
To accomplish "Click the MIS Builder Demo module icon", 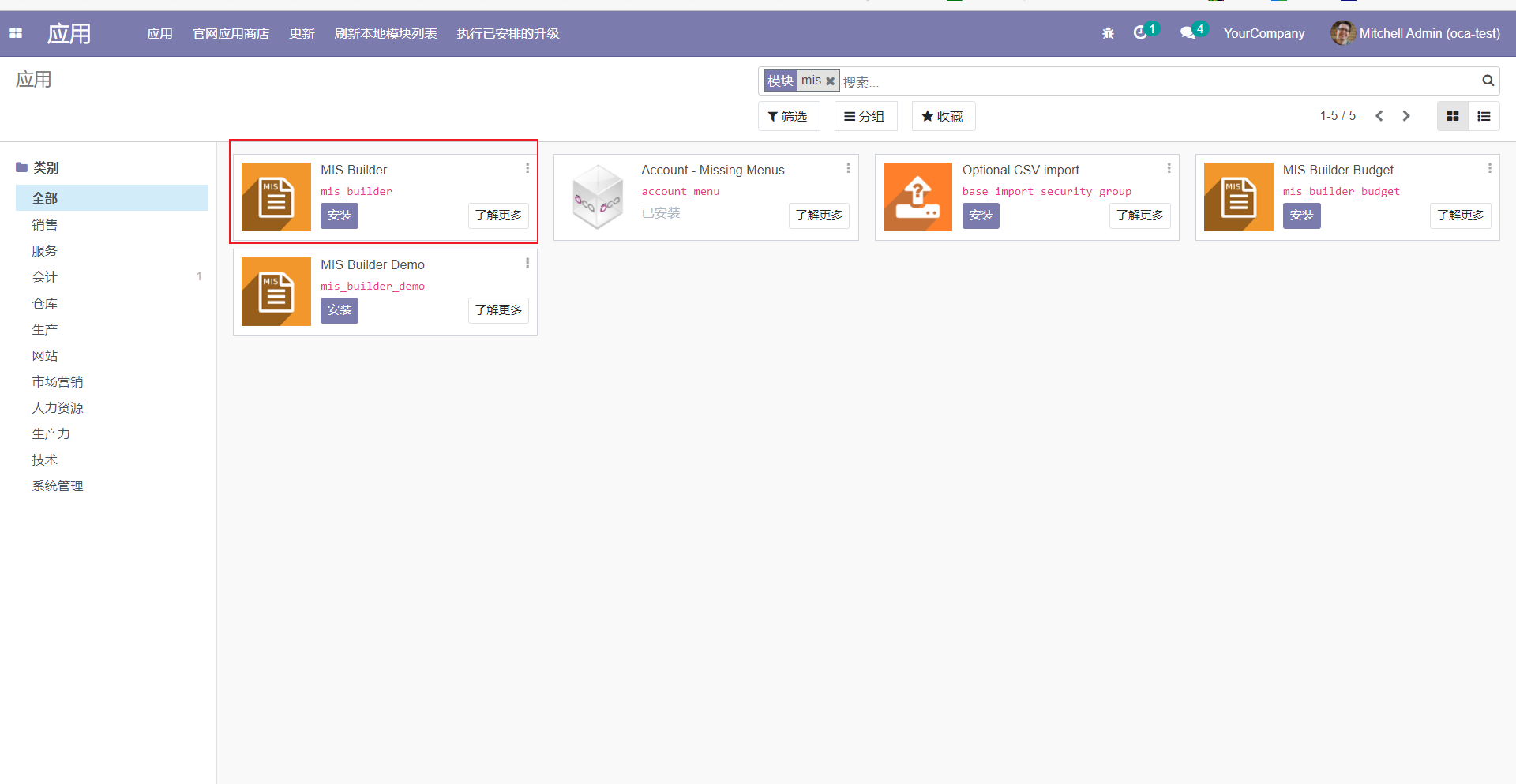I will 276,291.
